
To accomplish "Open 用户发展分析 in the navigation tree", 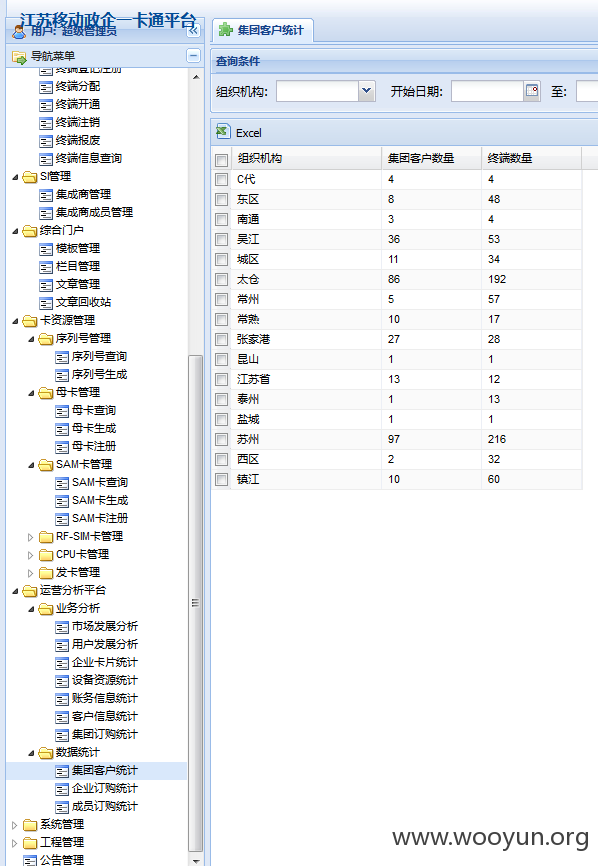I will (104, 645).
